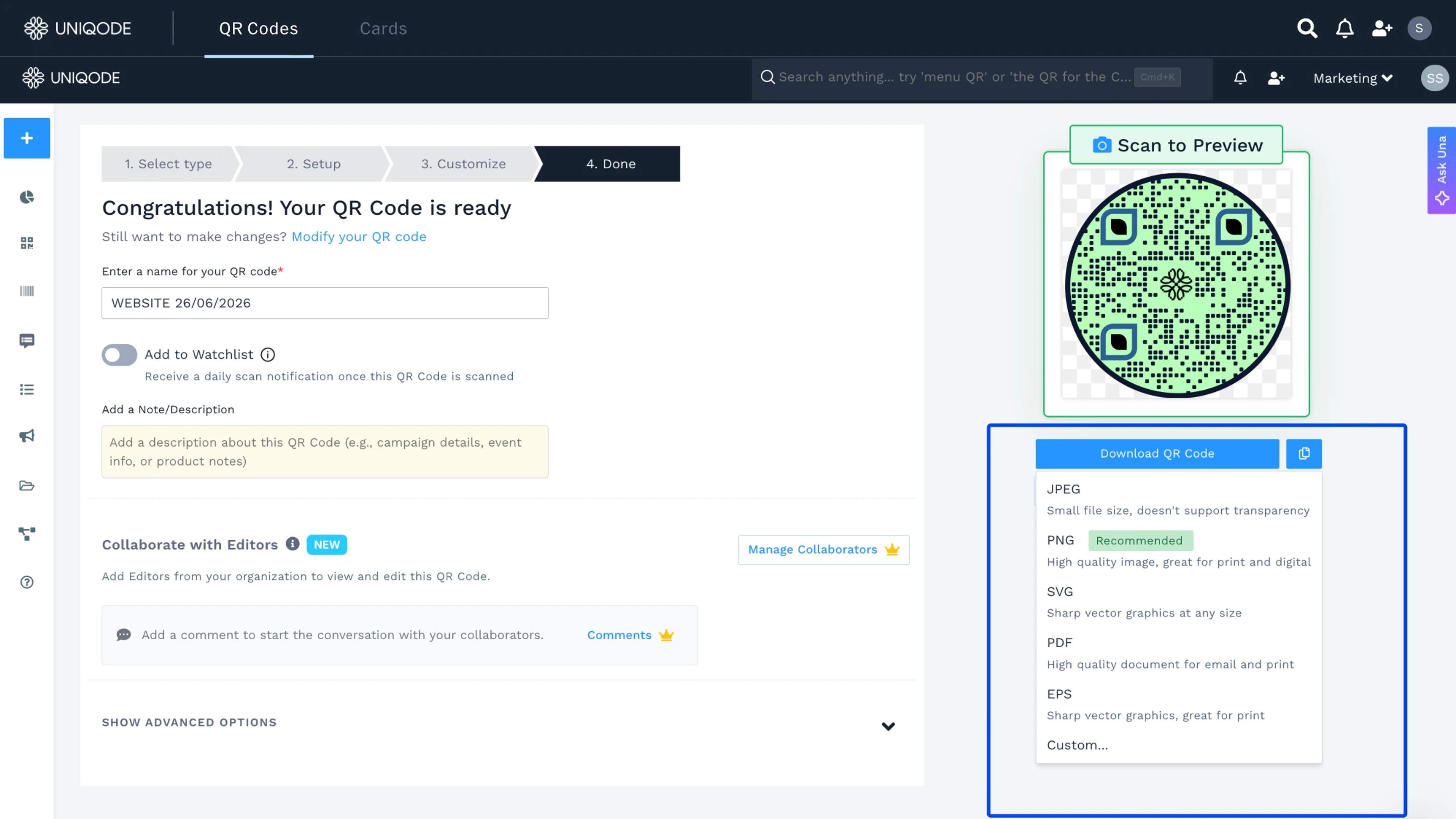This screenshot has height=819, width=1456.
Task: Go to step 2 Setup
Action: coord(314,164)
